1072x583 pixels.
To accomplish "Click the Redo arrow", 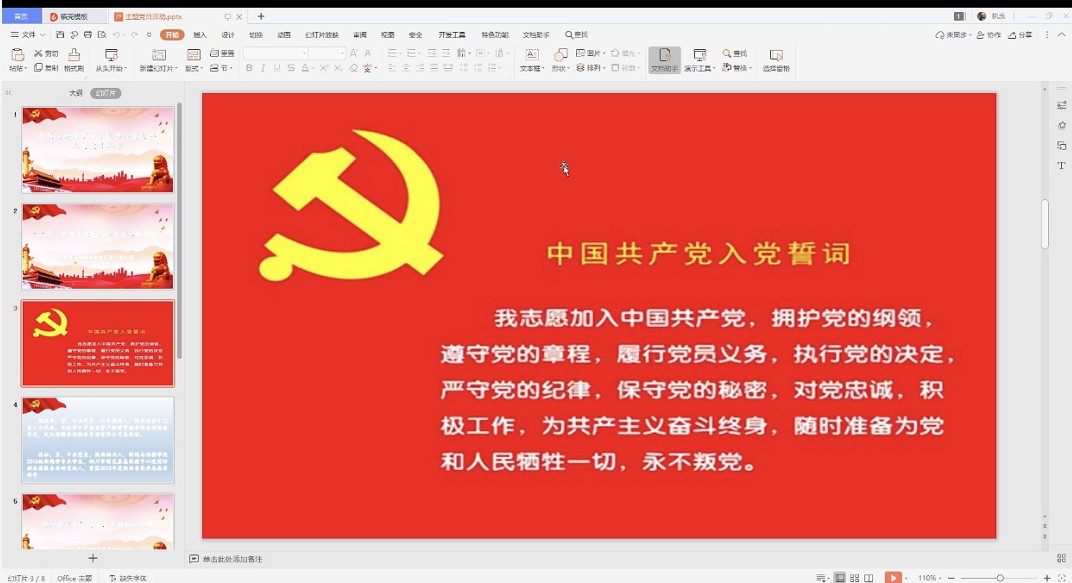I will point(135,34).
